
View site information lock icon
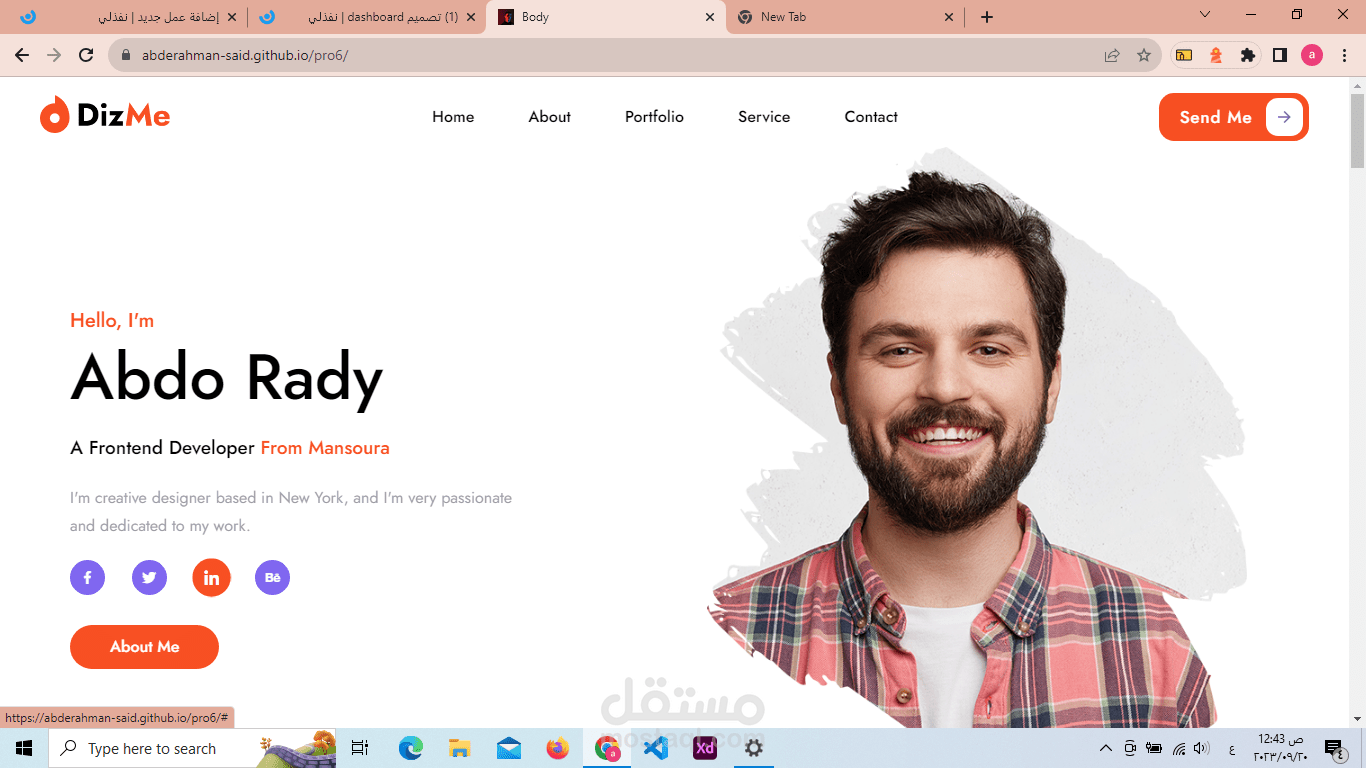point(126,55)
